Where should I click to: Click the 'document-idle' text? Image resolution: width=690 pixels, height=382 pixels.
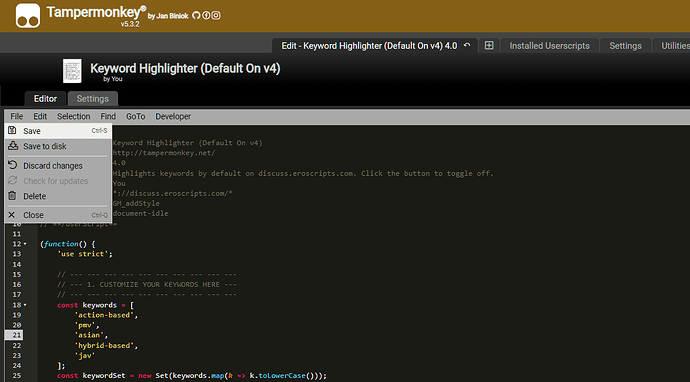(x=140, y=213)
